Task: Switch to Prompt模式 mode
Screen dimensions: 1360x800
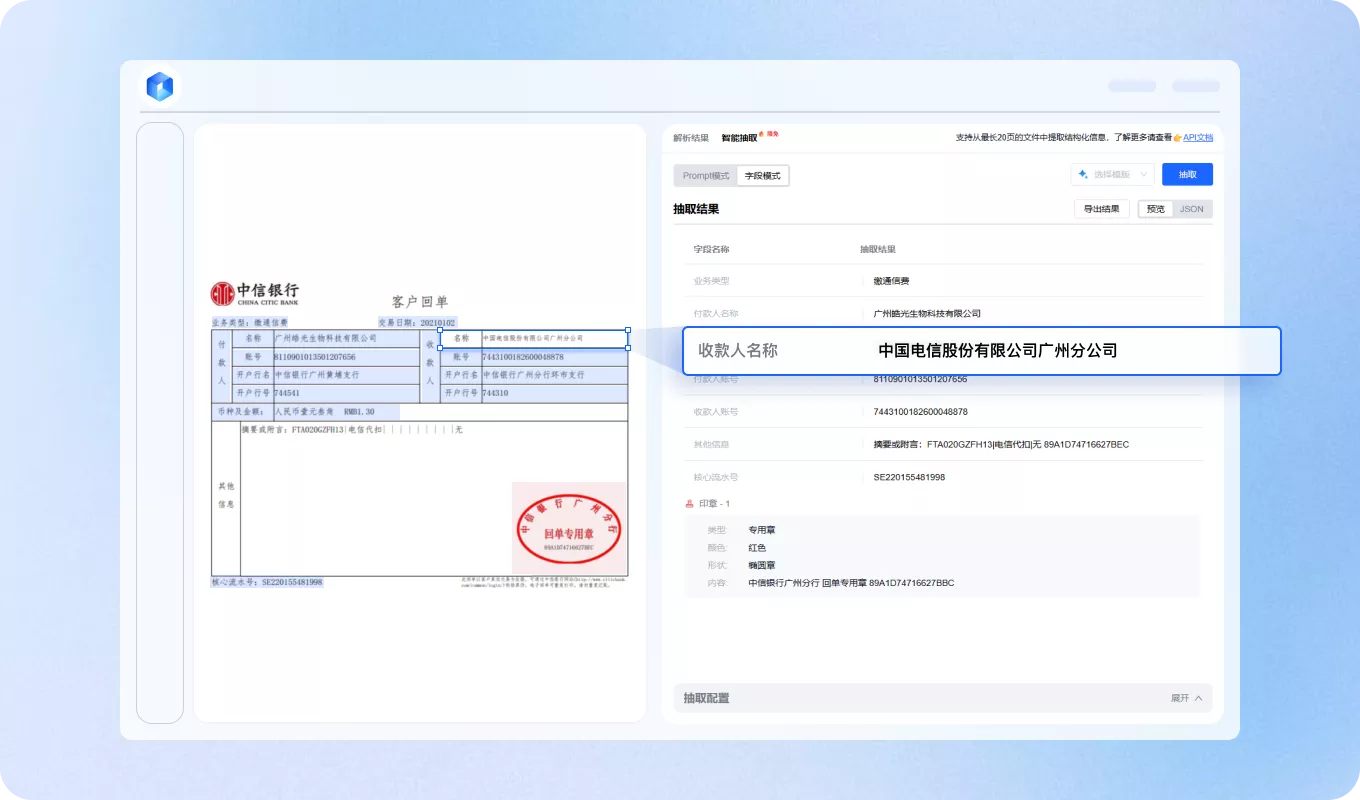Action: pos(707,175)
